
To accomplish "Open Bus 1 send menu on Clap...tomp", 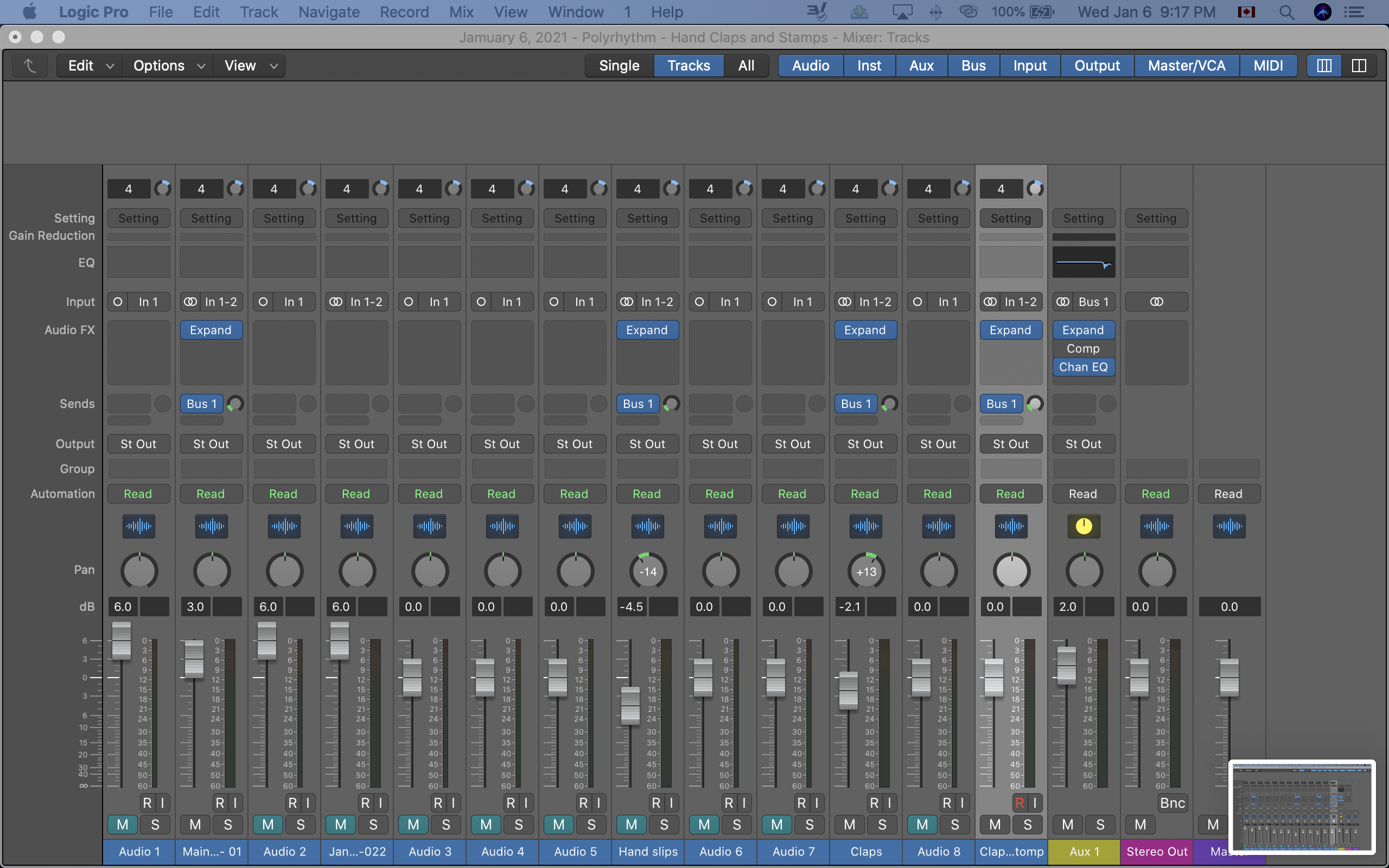I will pyautogui.click(x=1001, y=404).
